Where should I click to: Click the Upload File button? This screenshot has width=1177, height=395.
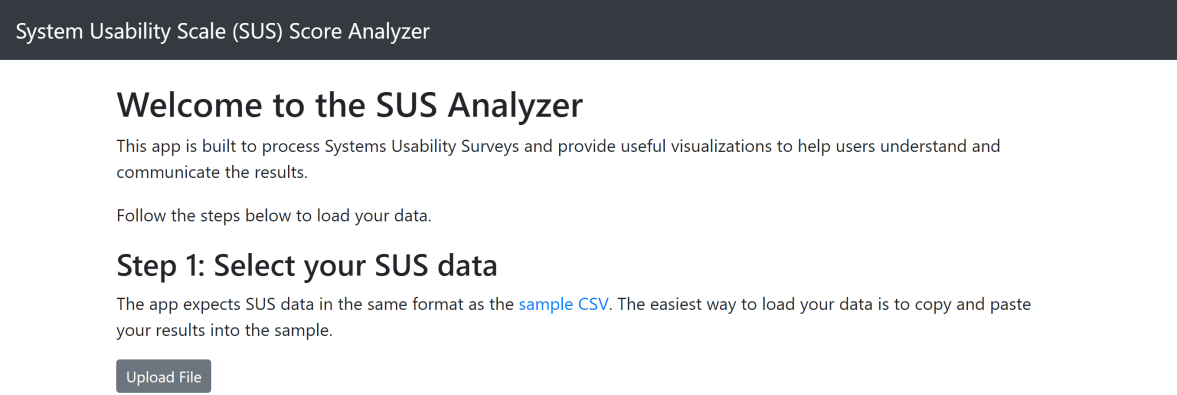pos(164,376)
